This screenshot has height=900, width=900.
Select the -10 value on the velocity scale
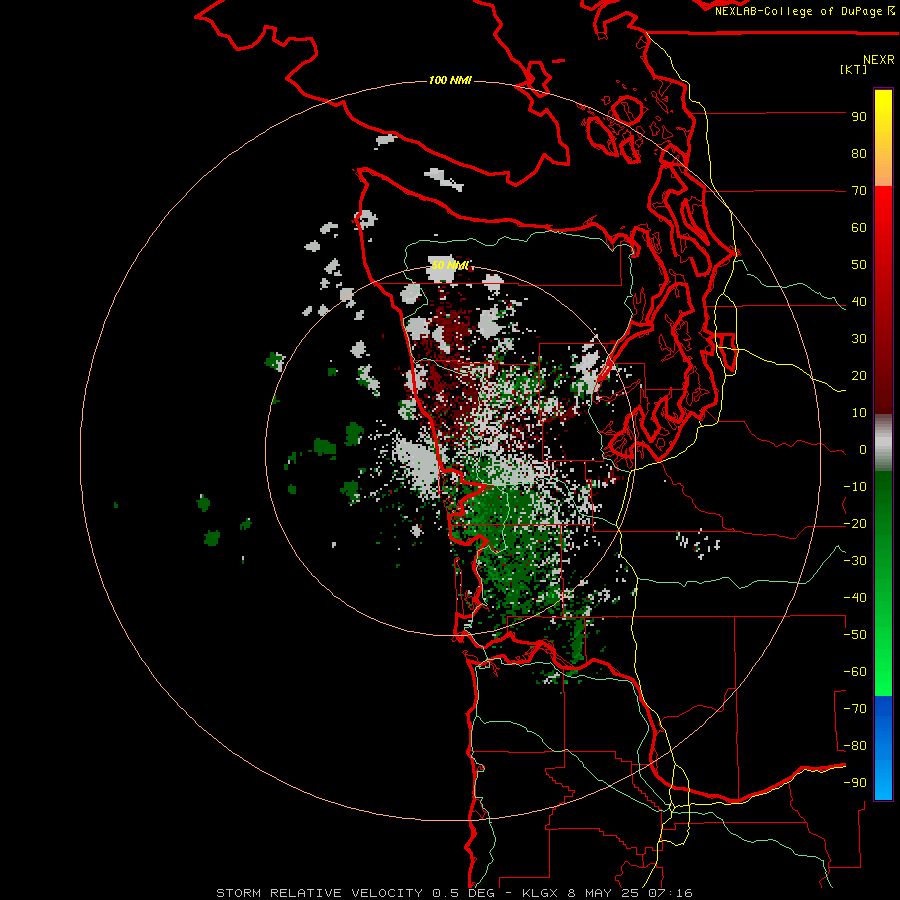pos(855,487)
